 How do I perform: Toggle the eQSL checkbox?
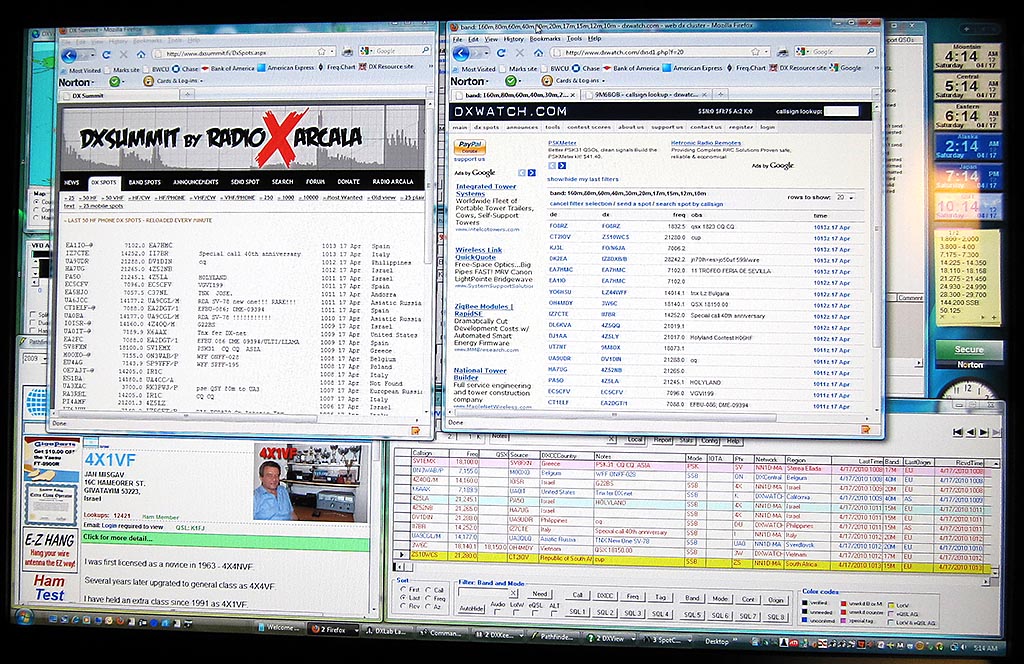[x=536, y=613]
